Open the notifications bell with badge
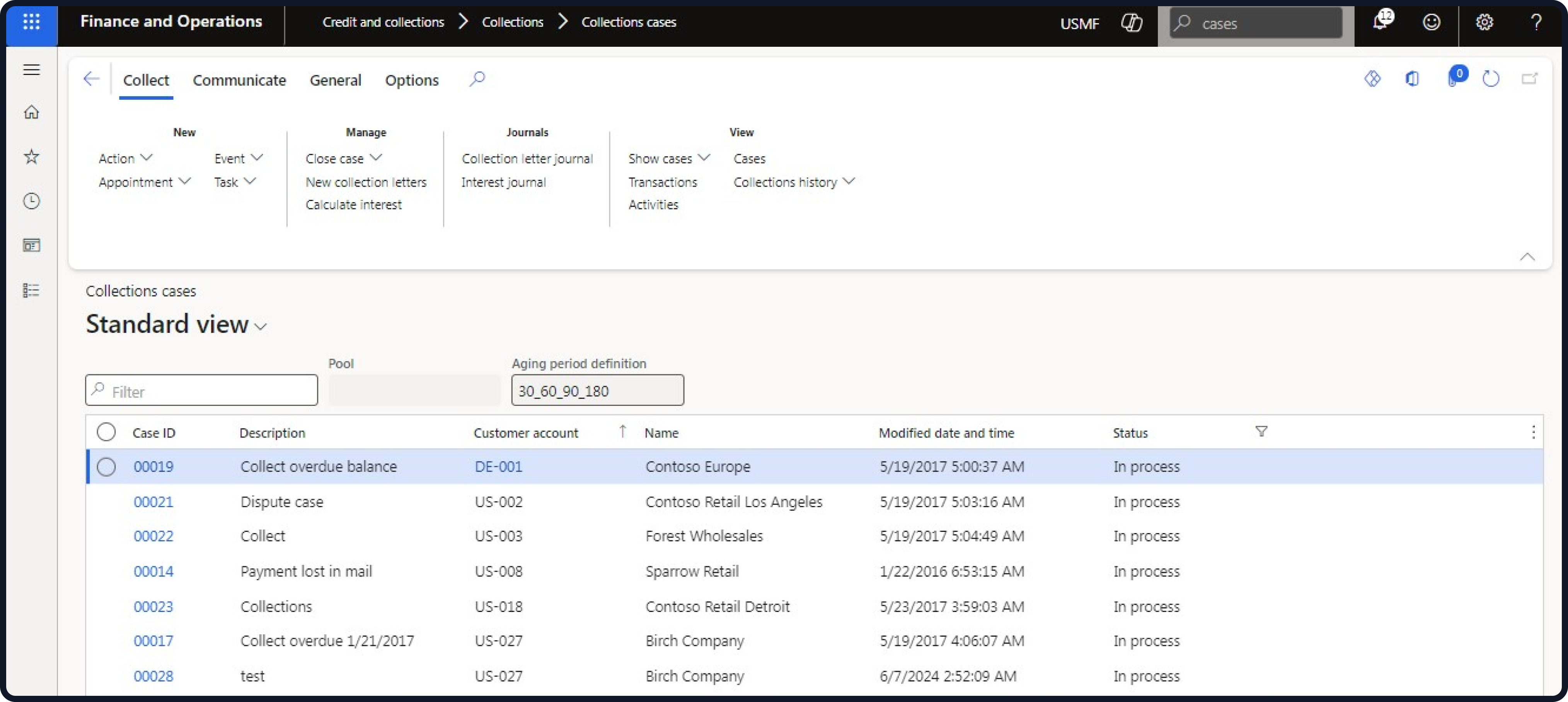This screenshot has height=702, width=1568. [1383, 20]
